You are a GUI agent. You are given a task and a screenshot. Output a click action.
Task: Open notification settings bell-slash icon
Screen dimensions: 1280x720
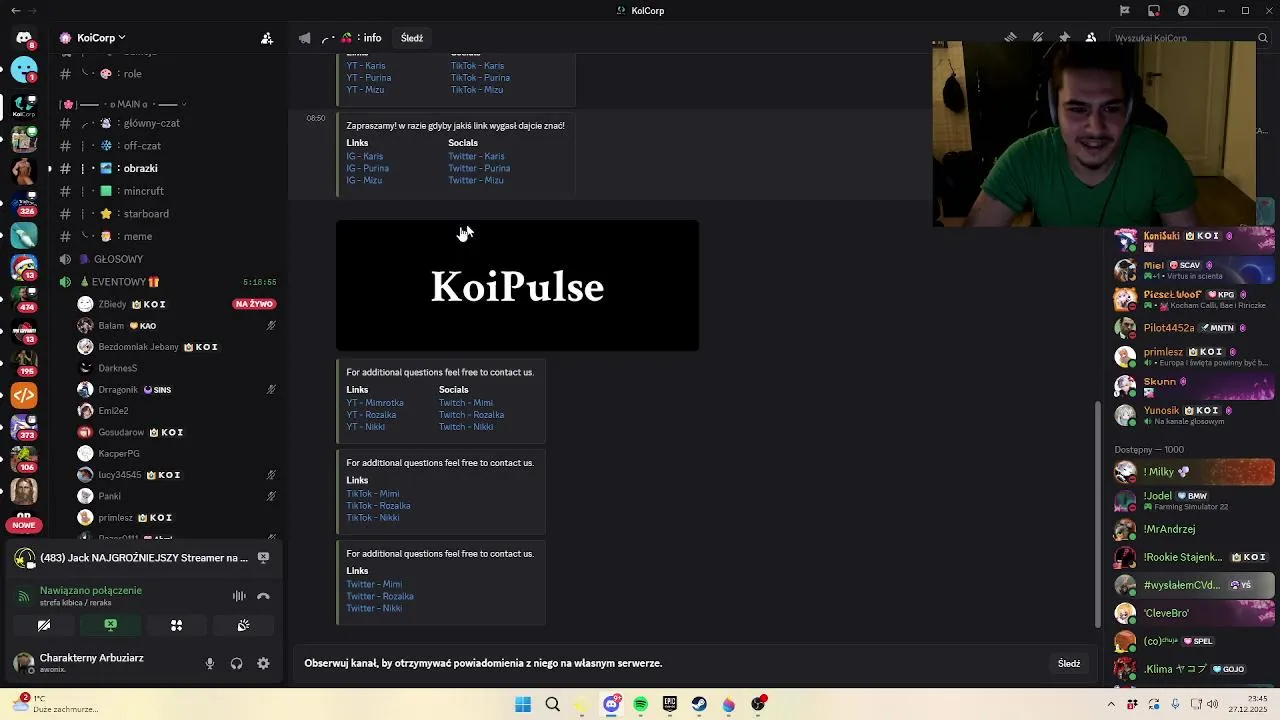click(1038, 38)
